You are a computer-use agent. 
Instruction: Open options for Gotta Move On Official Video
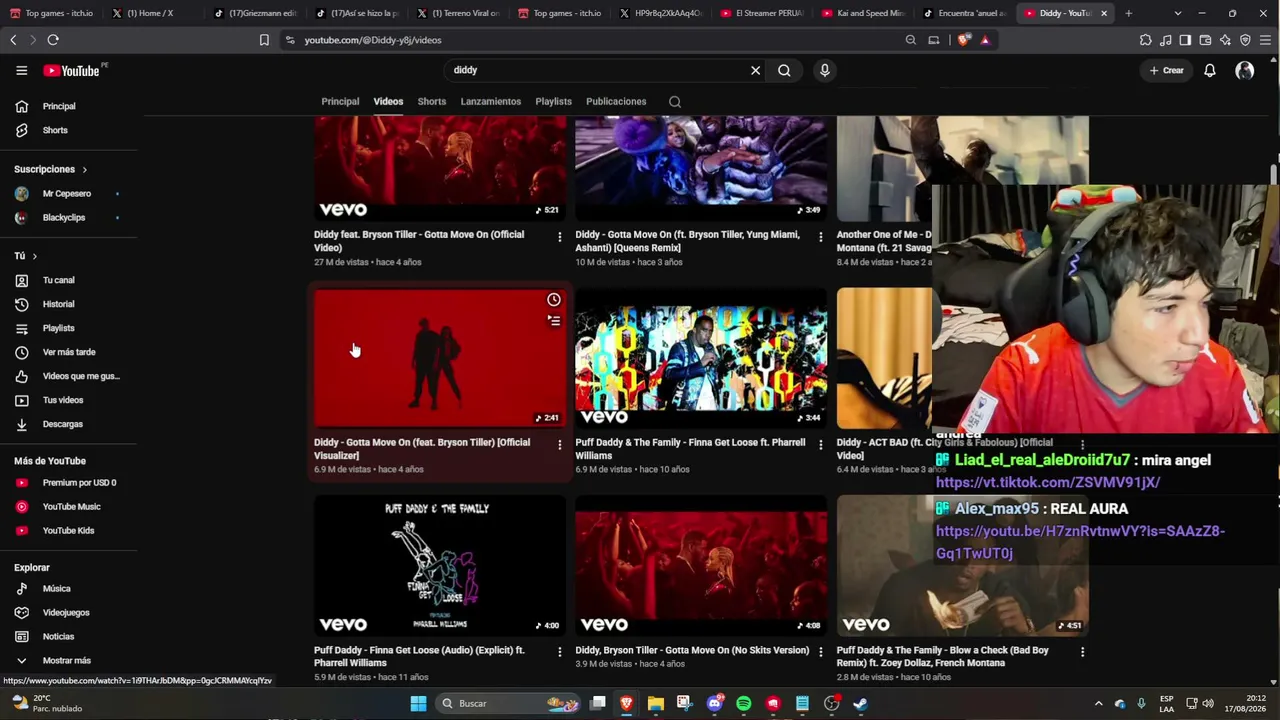click(x=559, y=237)
